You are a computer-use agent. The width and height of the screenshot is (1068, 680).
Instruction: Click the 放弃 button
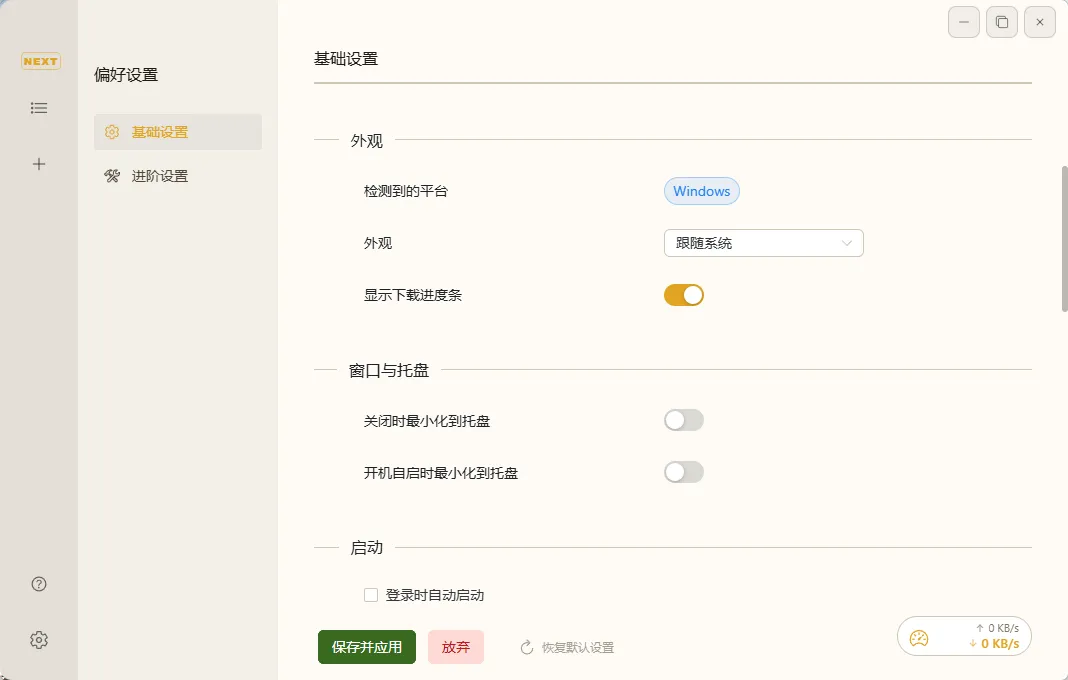tap(456, 647)
